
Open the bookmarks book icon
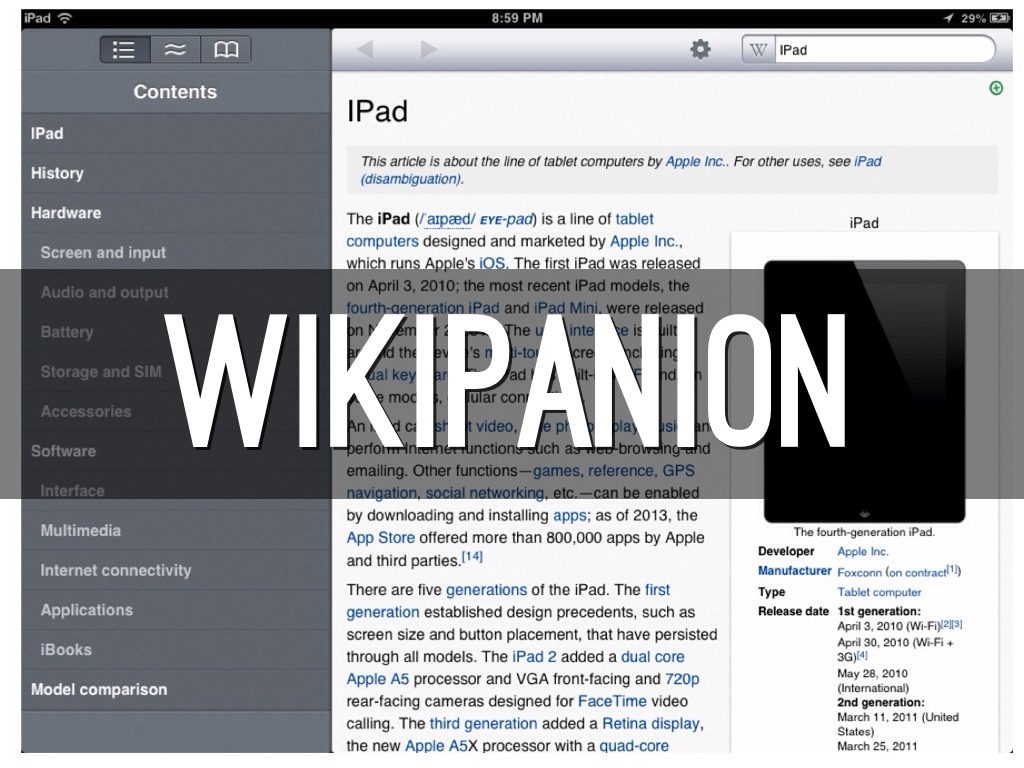pyautogui.click(x=226, y=50)
